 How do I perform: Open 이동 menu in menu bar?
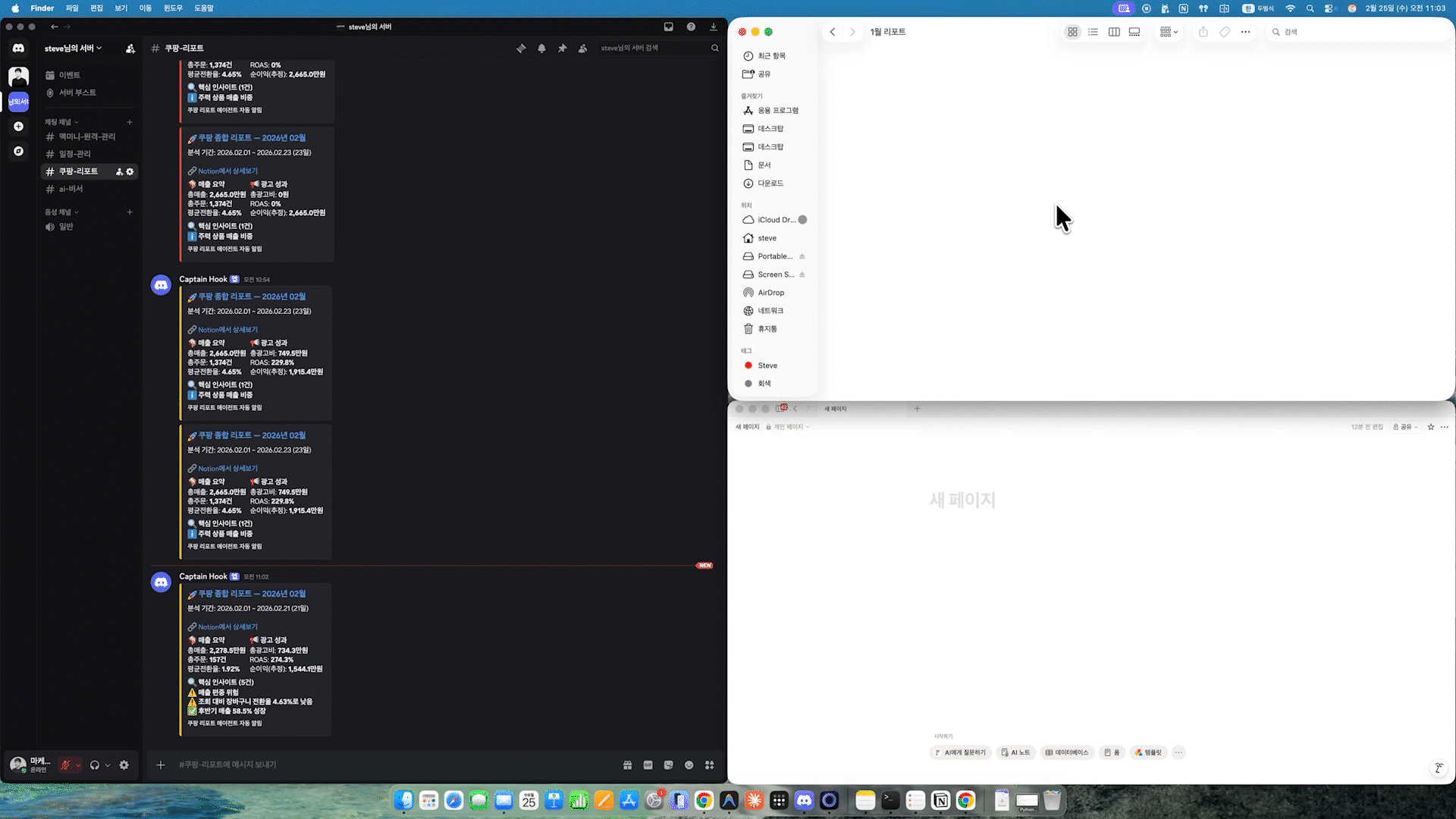(x=146, y=8)
